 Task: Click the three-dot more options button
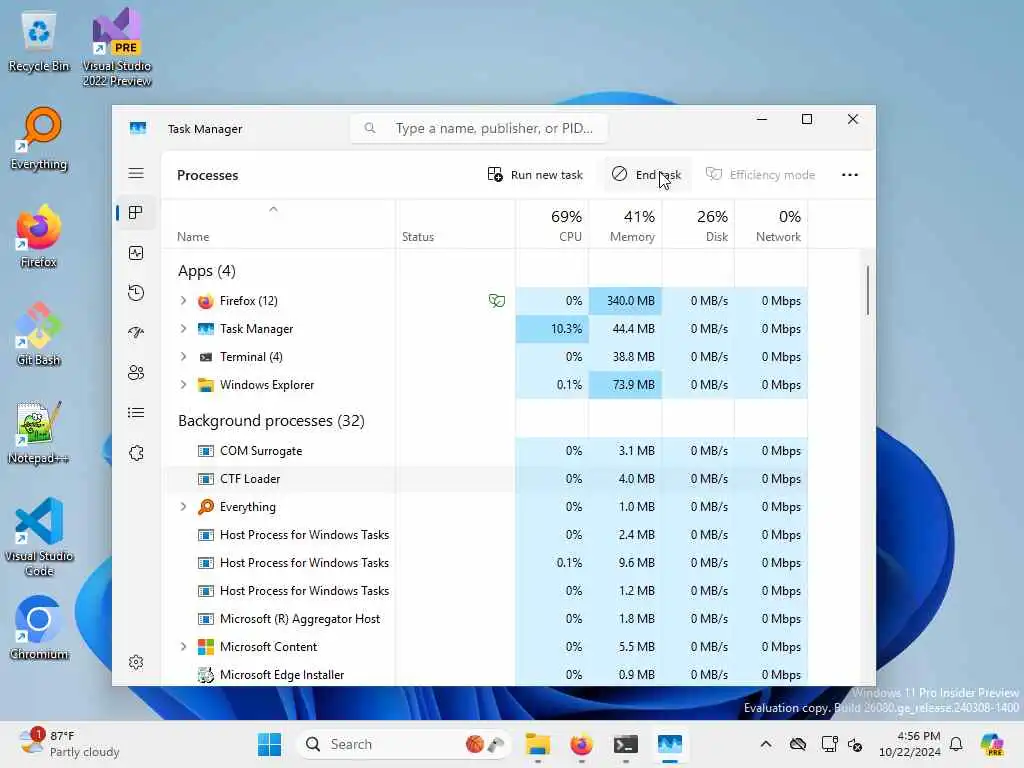point(850,174)
